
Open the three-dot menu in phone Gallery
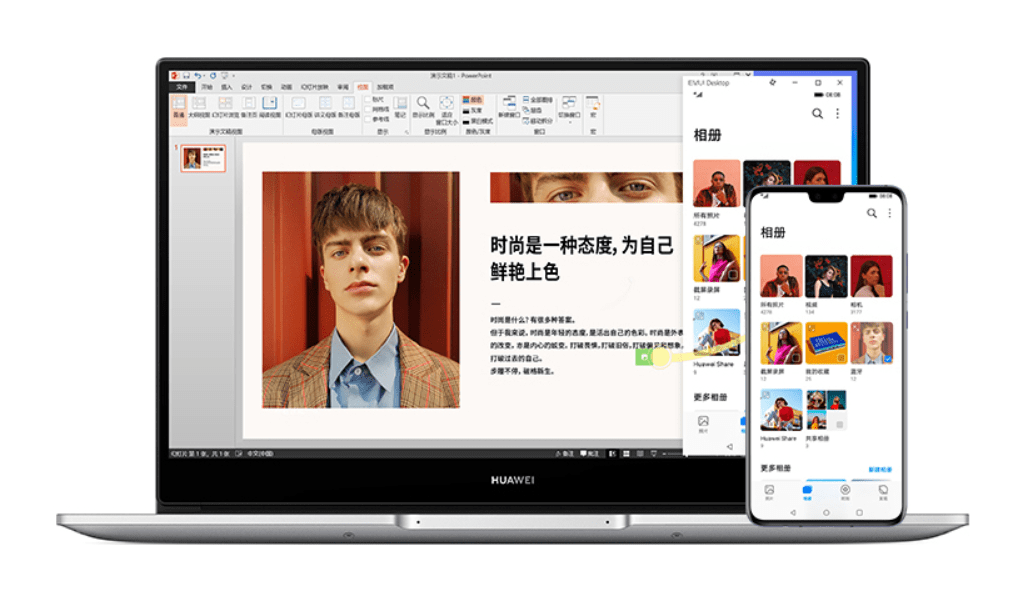pyautogui.click(x=890, y=213)
